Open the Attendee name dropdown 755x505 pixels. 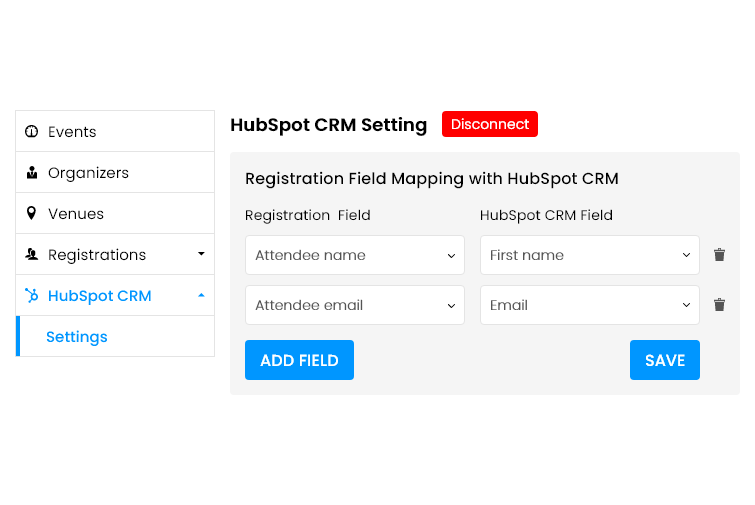(x=355, y=255)
